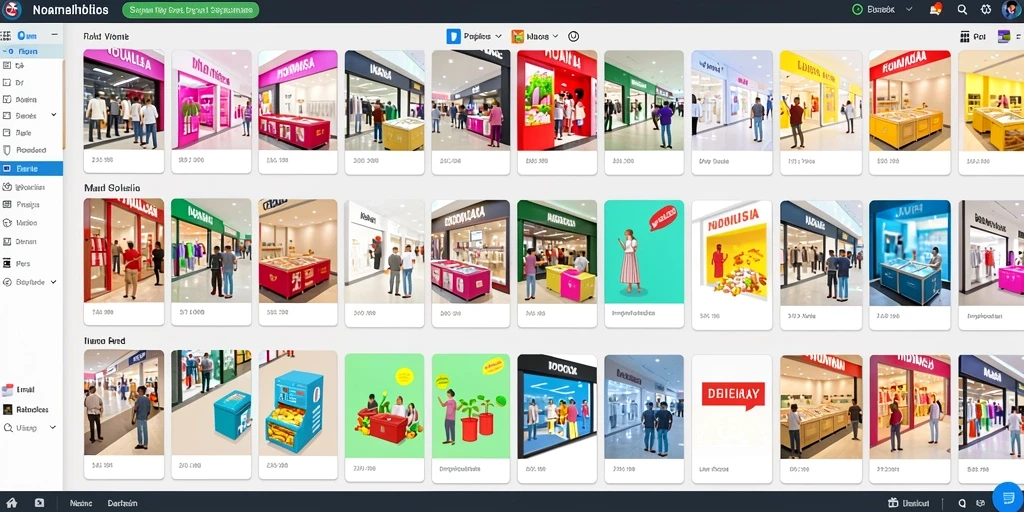Toggle the green status indicator in header
The height and width of the screenshot is (512, 1024).
point(857,10)
